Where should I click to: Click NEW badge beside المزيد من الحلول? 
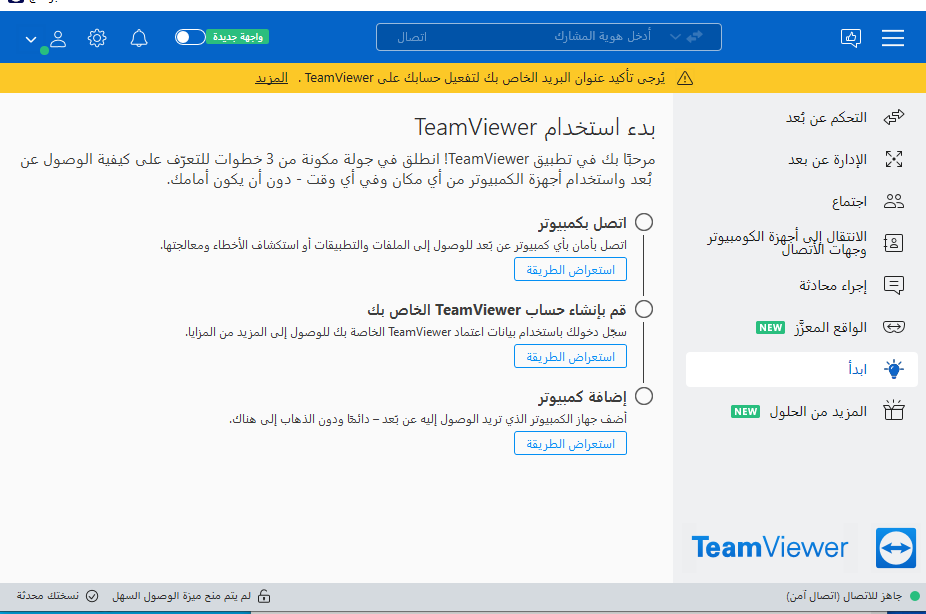click(745, 411)
